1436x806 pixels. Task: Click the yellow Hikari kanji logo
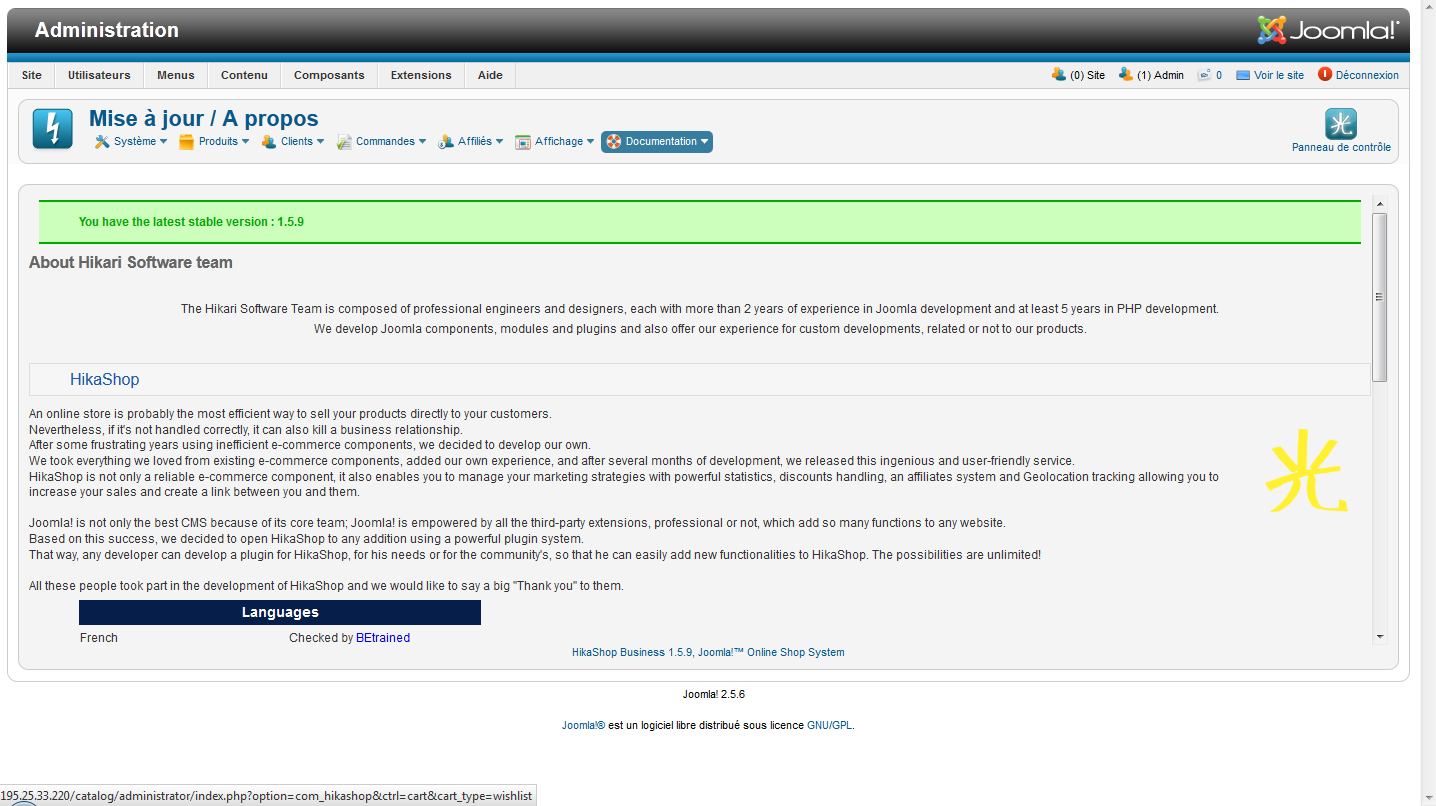[x=1306, y=471]
